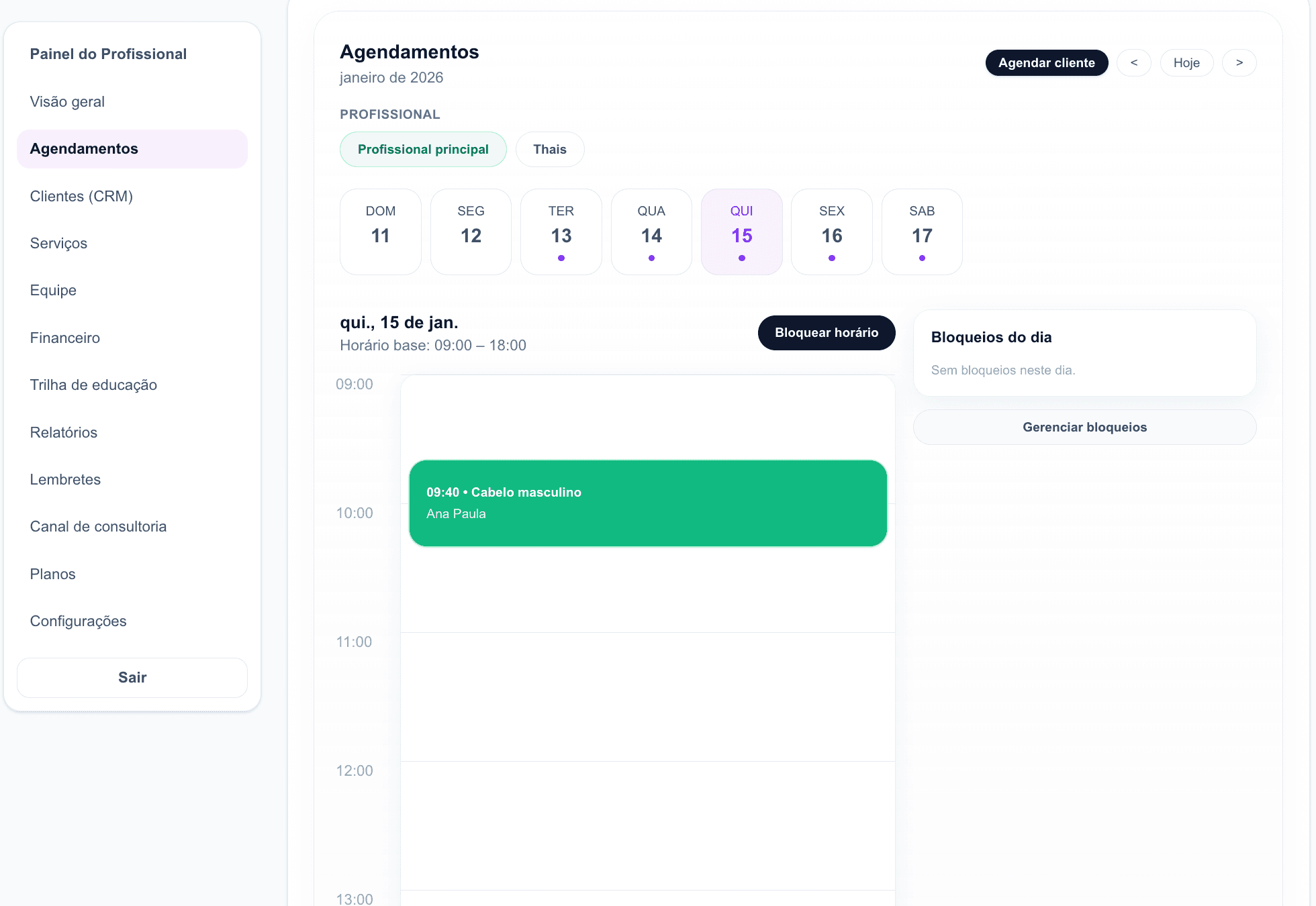
Task: Open Financeiro section in sidebar
Action: tap(64, 338)
